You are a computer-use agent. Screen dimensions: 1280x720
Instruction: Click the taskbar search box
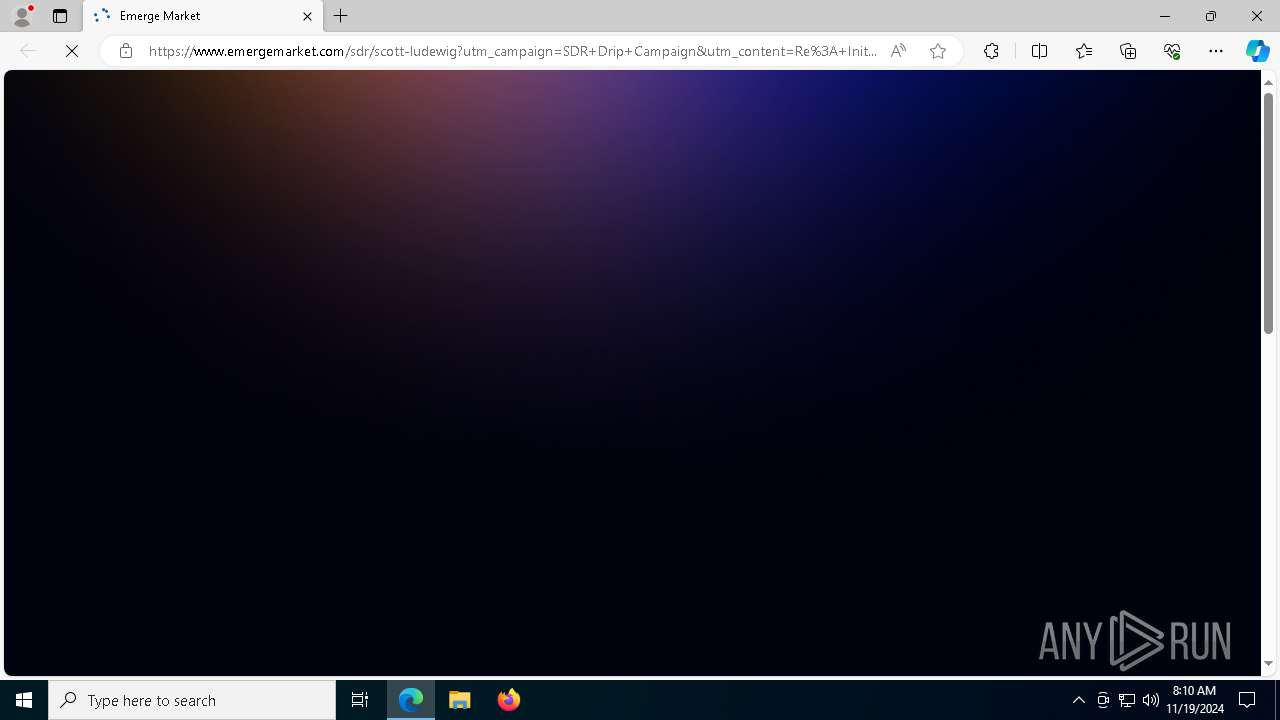click(x=192, y=700)
